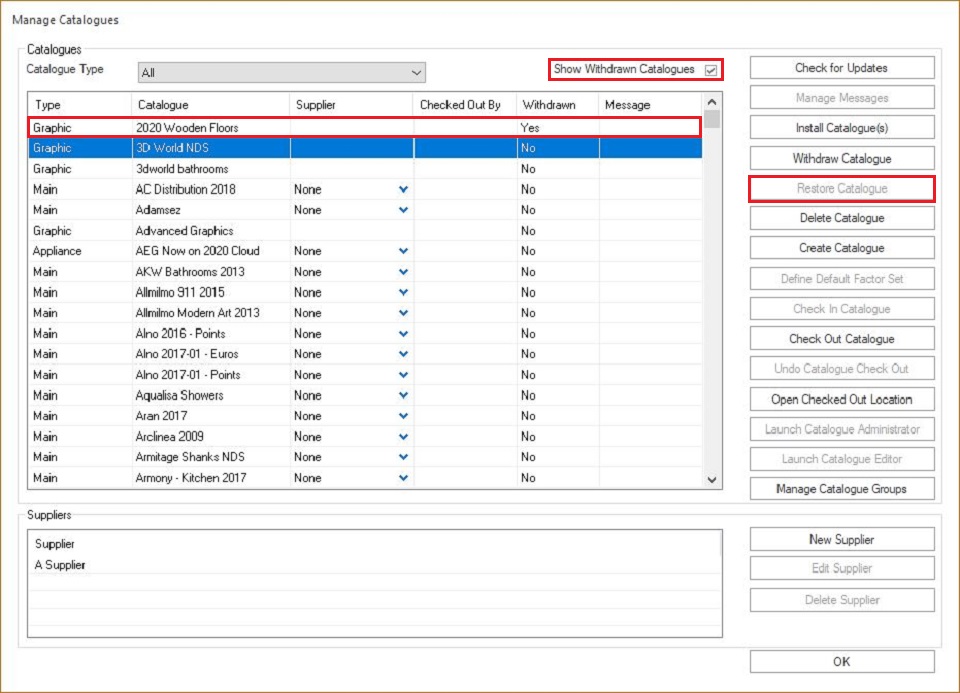Toggle Show Withdrawn Catalogues checkbox
The width and height of the screenshot is (960, 693).
(x=710, y=70)
